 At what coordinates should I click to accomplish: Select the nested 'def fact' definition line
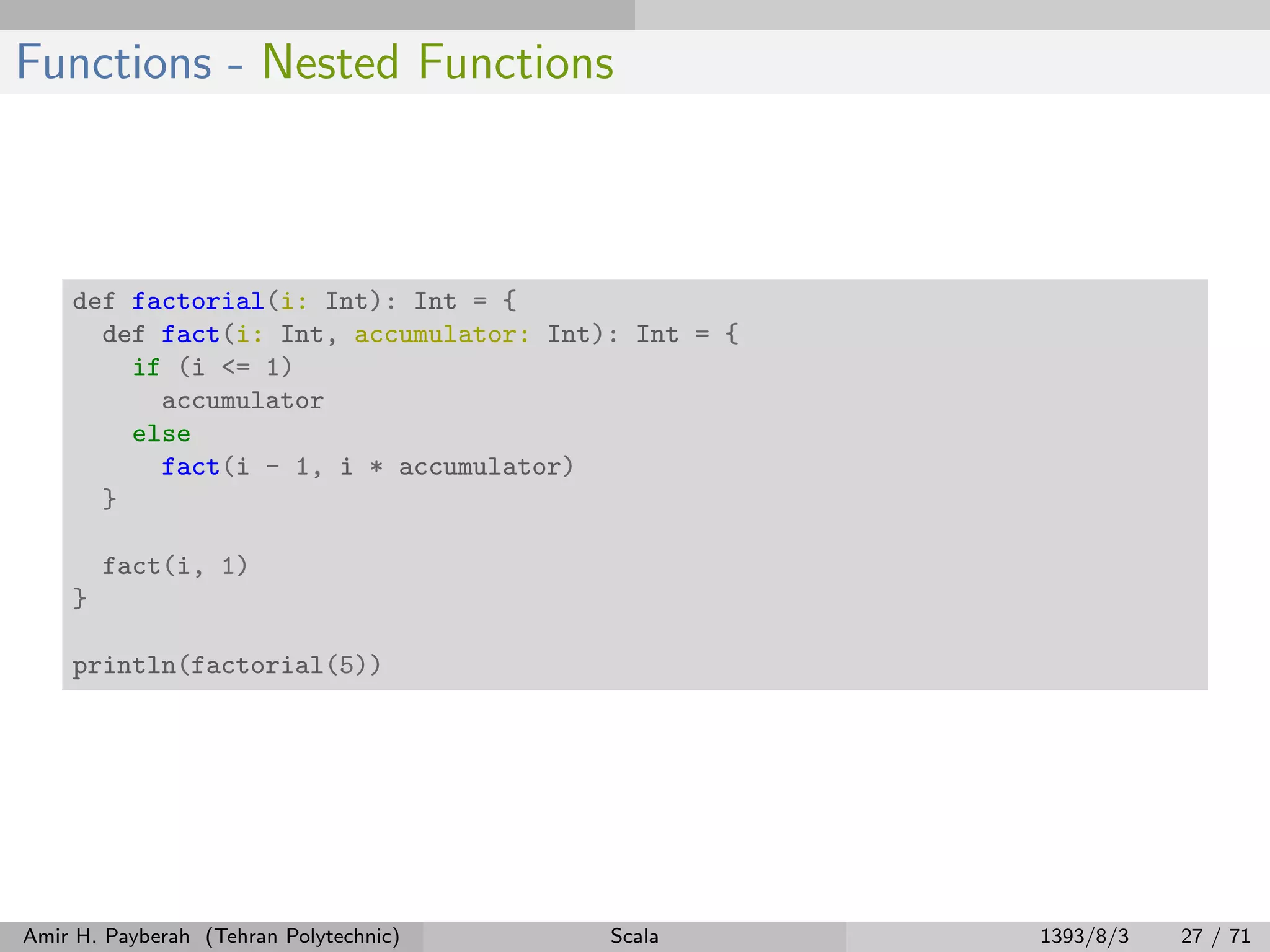[x=420, y=335]
